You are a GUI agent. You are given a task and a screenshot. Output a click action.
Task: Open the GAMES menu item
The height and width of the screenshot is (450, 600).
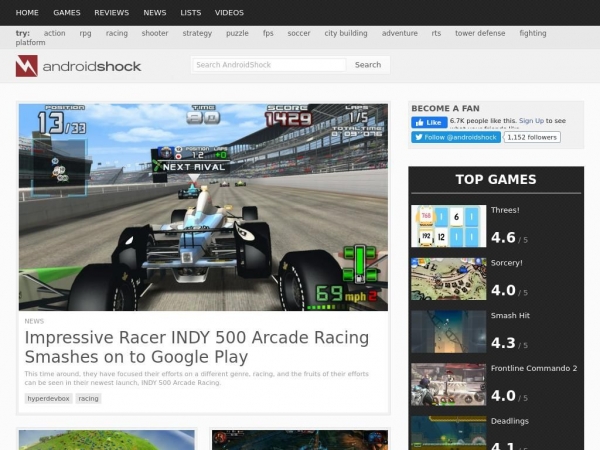click(67, 13)
